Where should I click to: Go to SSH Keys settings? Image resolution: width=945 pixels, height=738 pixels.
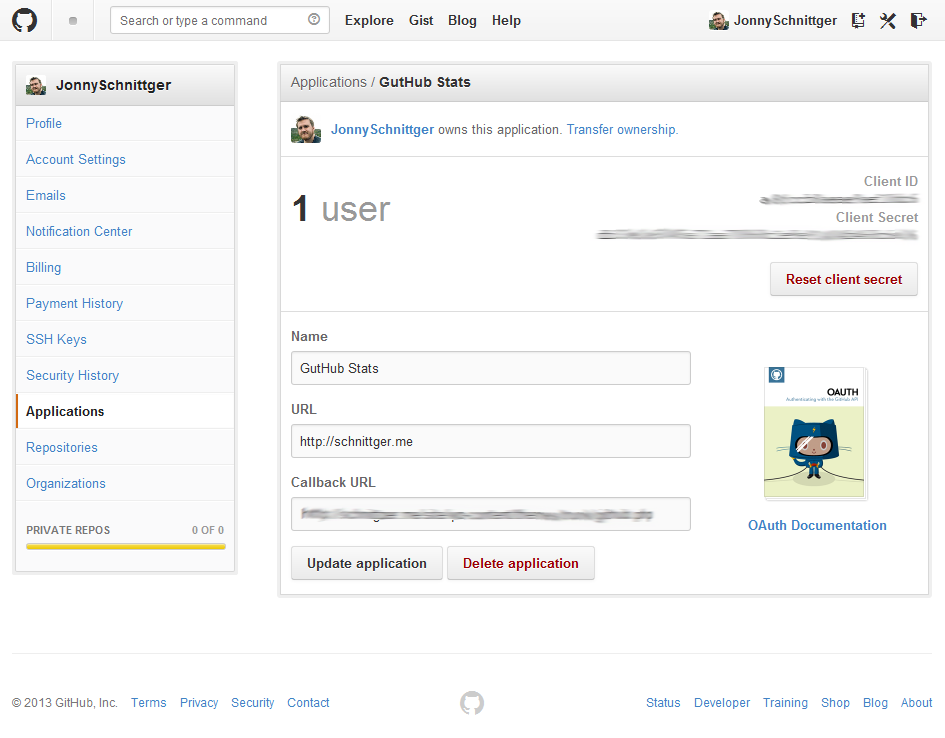[125, 339]
